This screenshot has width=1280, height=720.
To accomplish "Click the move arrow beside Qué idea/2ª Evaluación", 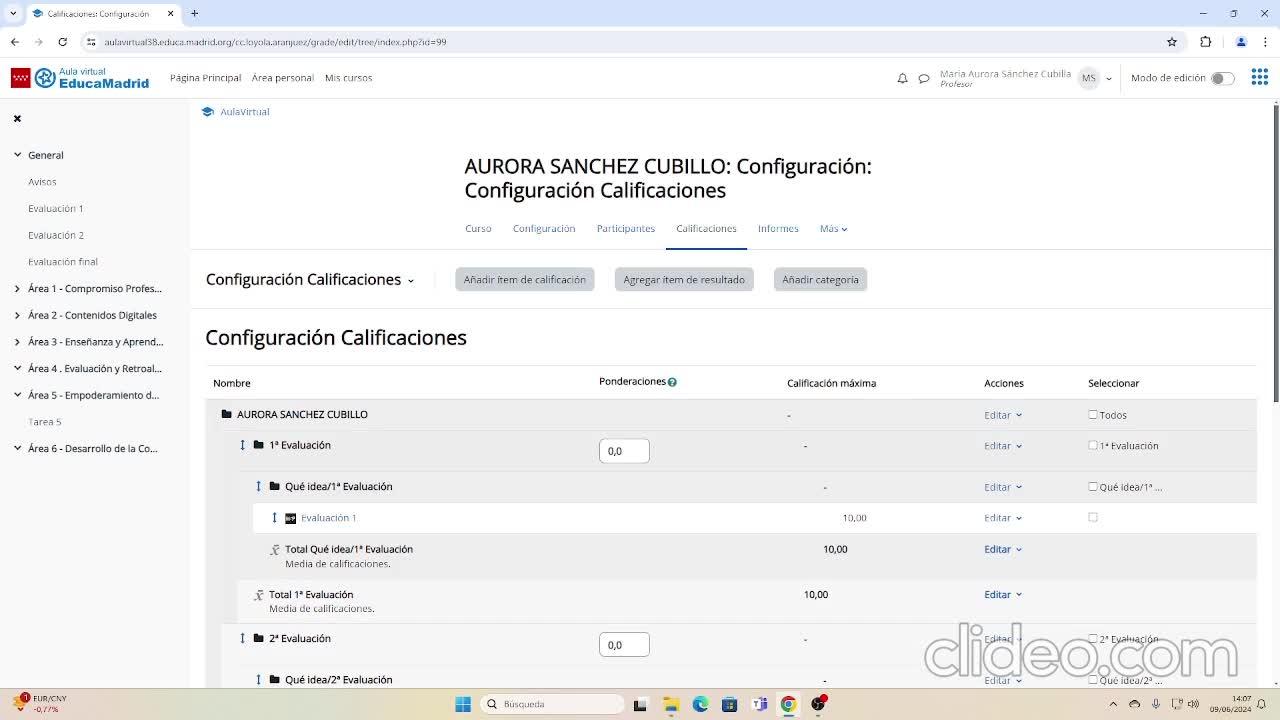I will 258,680.
